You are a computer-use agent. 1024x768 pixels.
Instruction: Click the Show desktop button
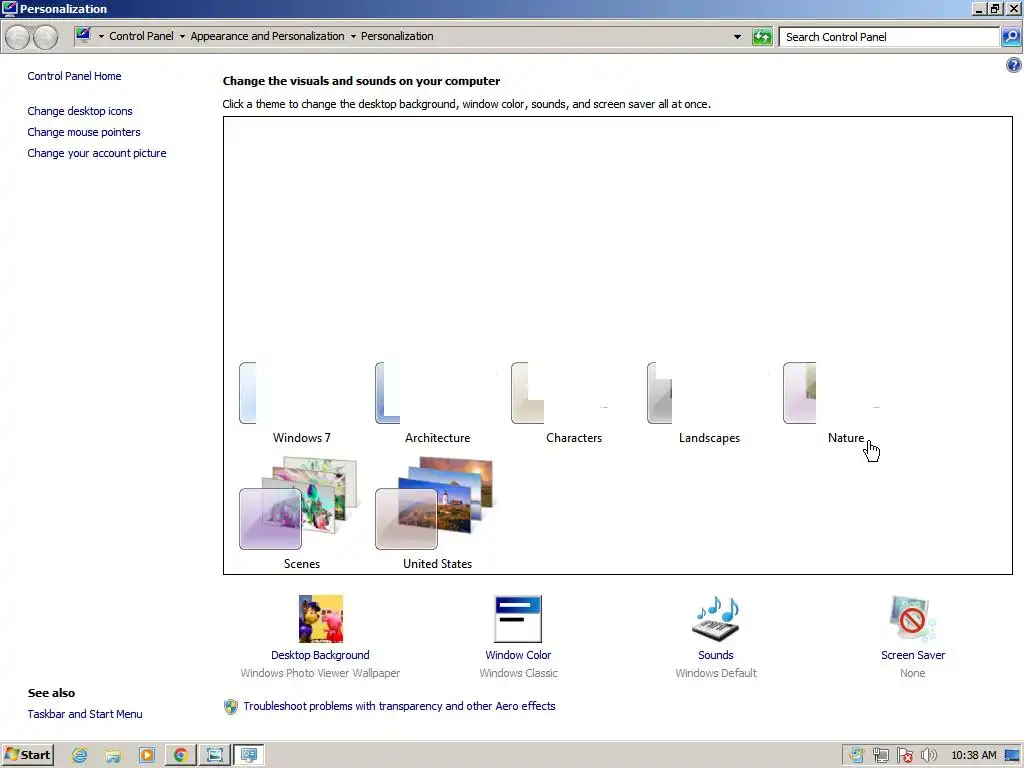tap(1013, 756)
